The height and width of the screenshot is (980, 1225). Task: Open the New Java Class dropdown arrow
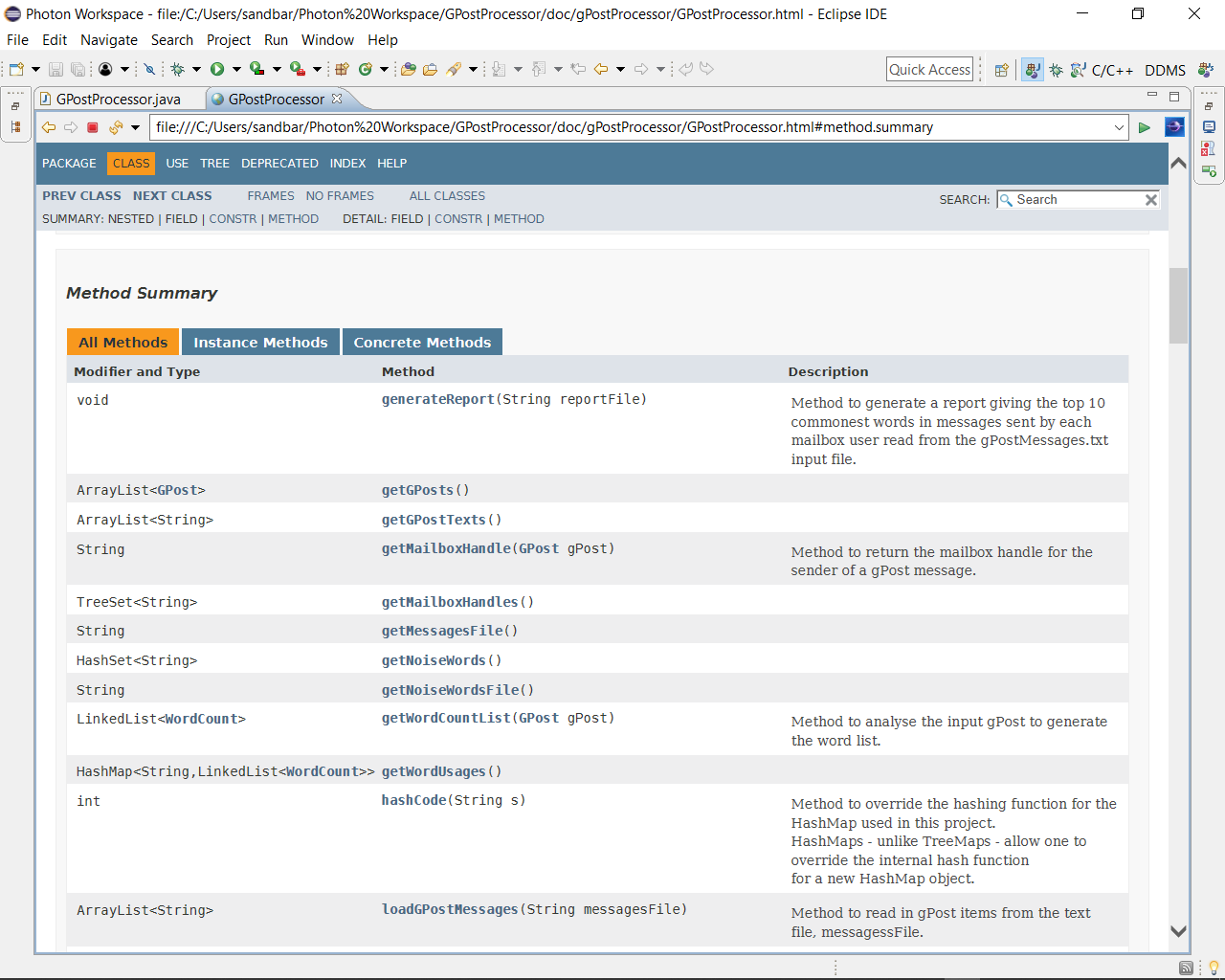pyautogui.click(x=384, y=69)
